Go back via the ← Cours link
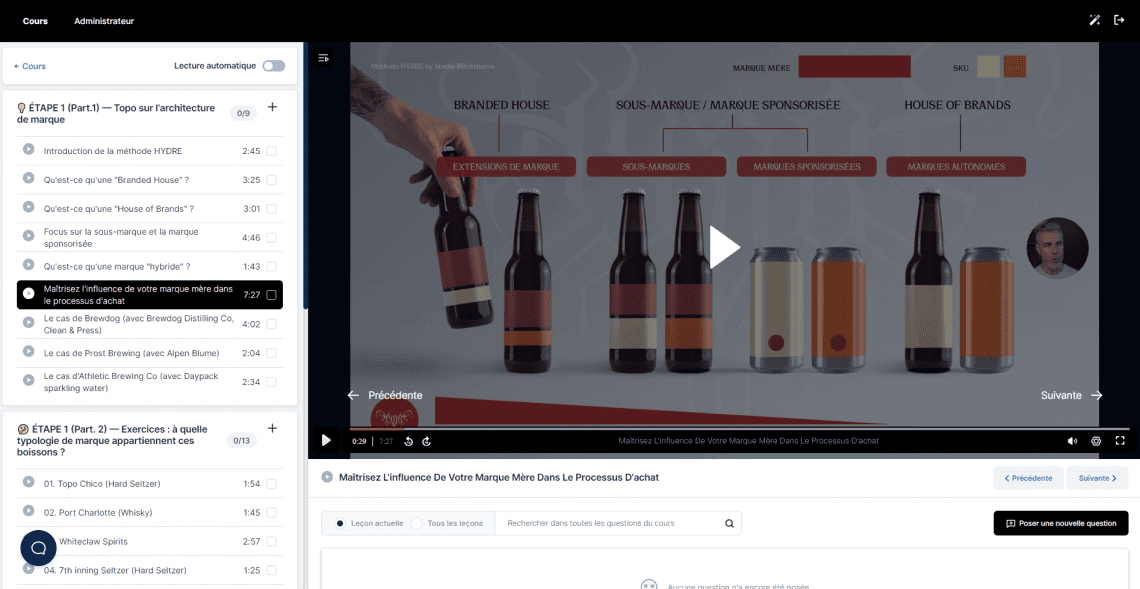 30,66
